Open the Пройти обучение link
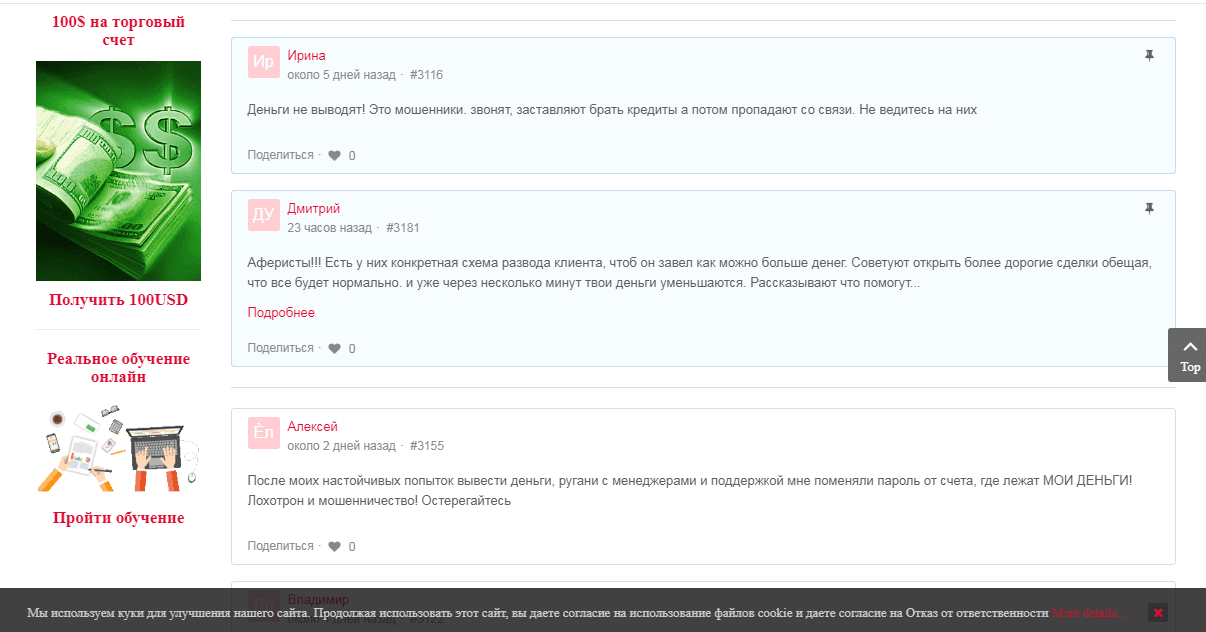The width and height of the screenshot is (1206, 632). coord(118,518)
